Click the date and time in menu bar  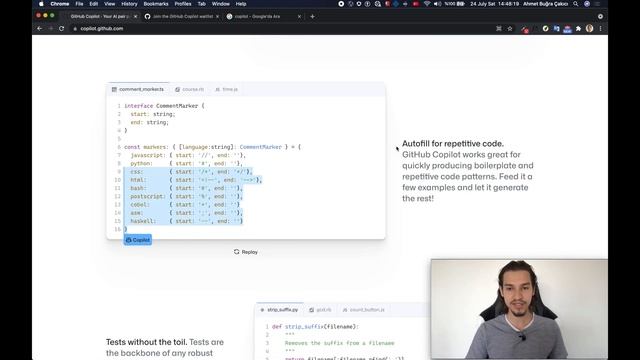tap(494, 4)
